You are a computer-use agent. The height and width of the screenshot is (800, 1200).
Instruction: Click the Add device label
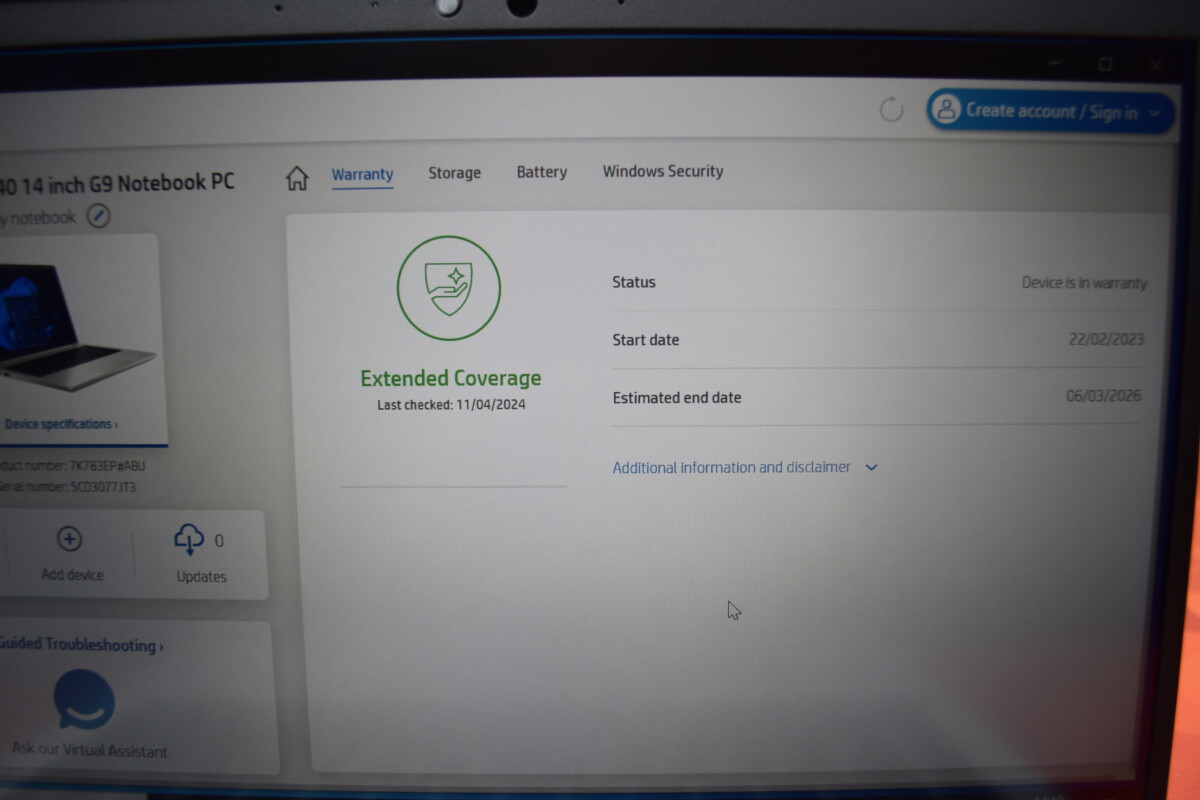click(x=72, y=575)
